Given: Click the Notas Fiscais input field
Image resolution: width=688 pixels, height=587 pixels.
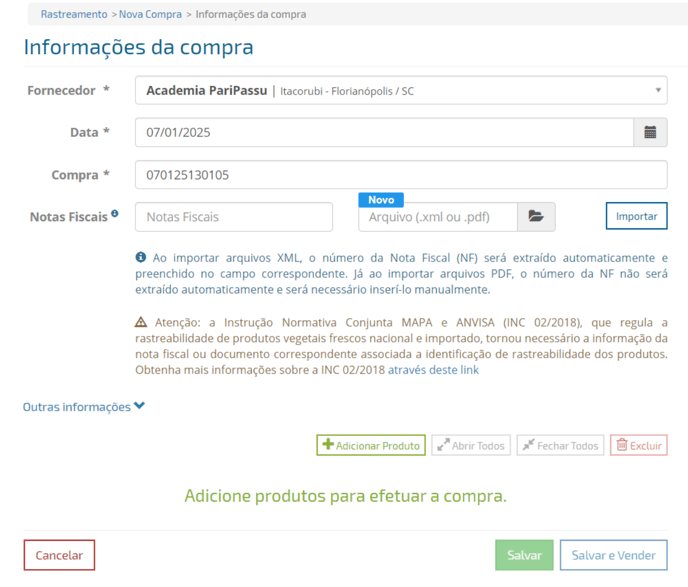Looking at the screenshot, I should pos(234,217).
